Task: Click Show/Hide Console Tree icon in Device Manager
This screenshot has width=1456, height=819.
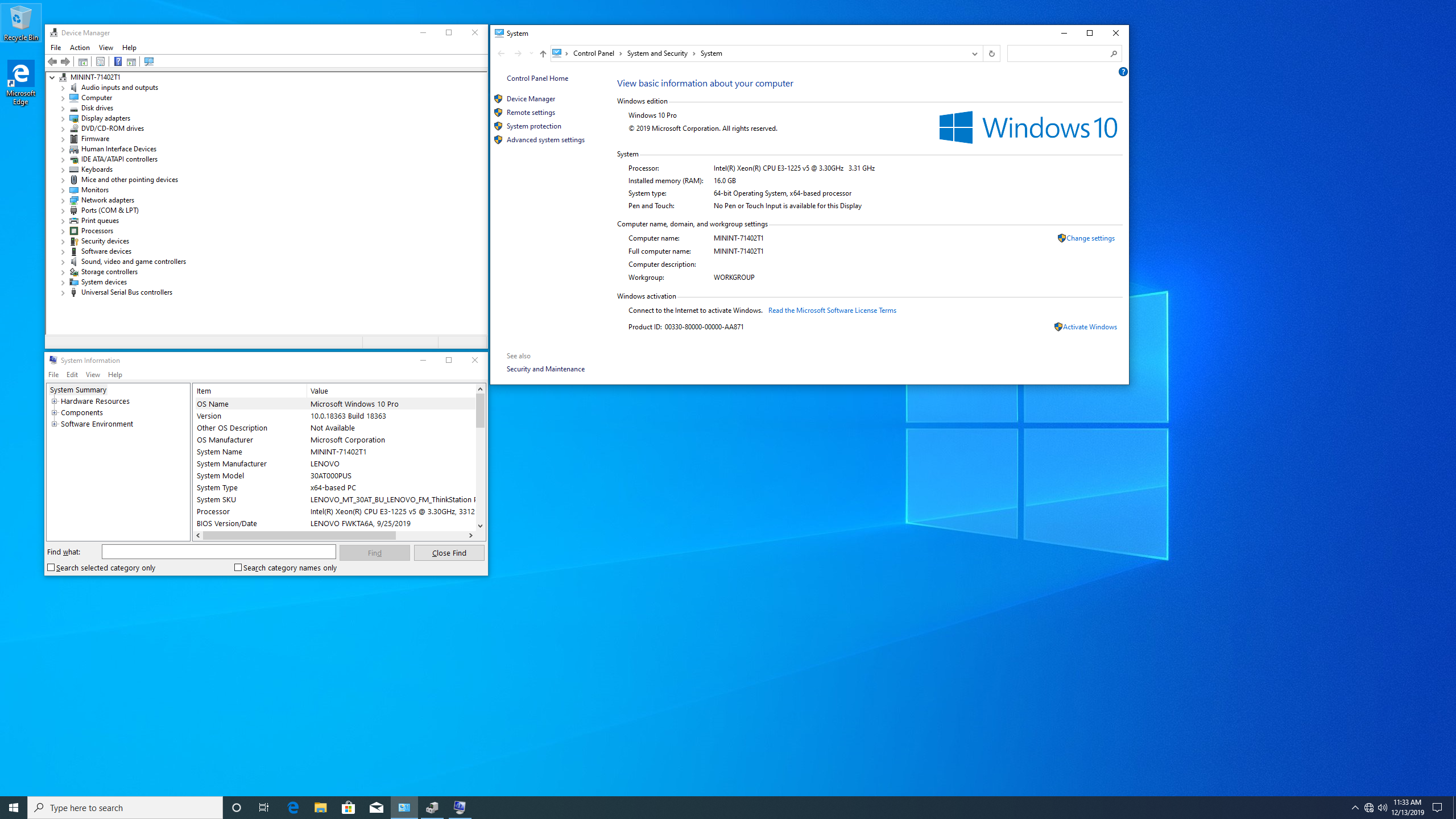Action: pos(83,61)
